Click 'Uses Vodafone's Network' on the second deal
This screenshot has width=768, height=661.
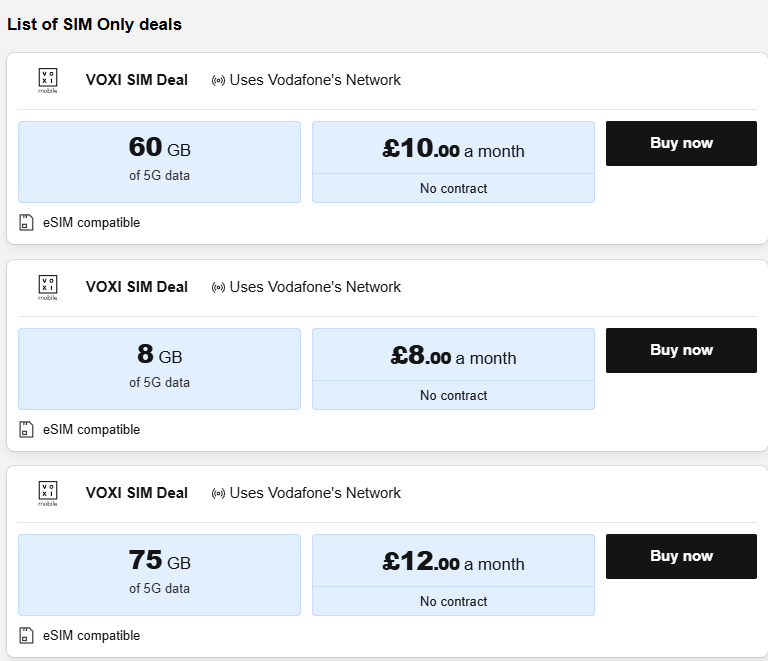click(x=315, y=287)
